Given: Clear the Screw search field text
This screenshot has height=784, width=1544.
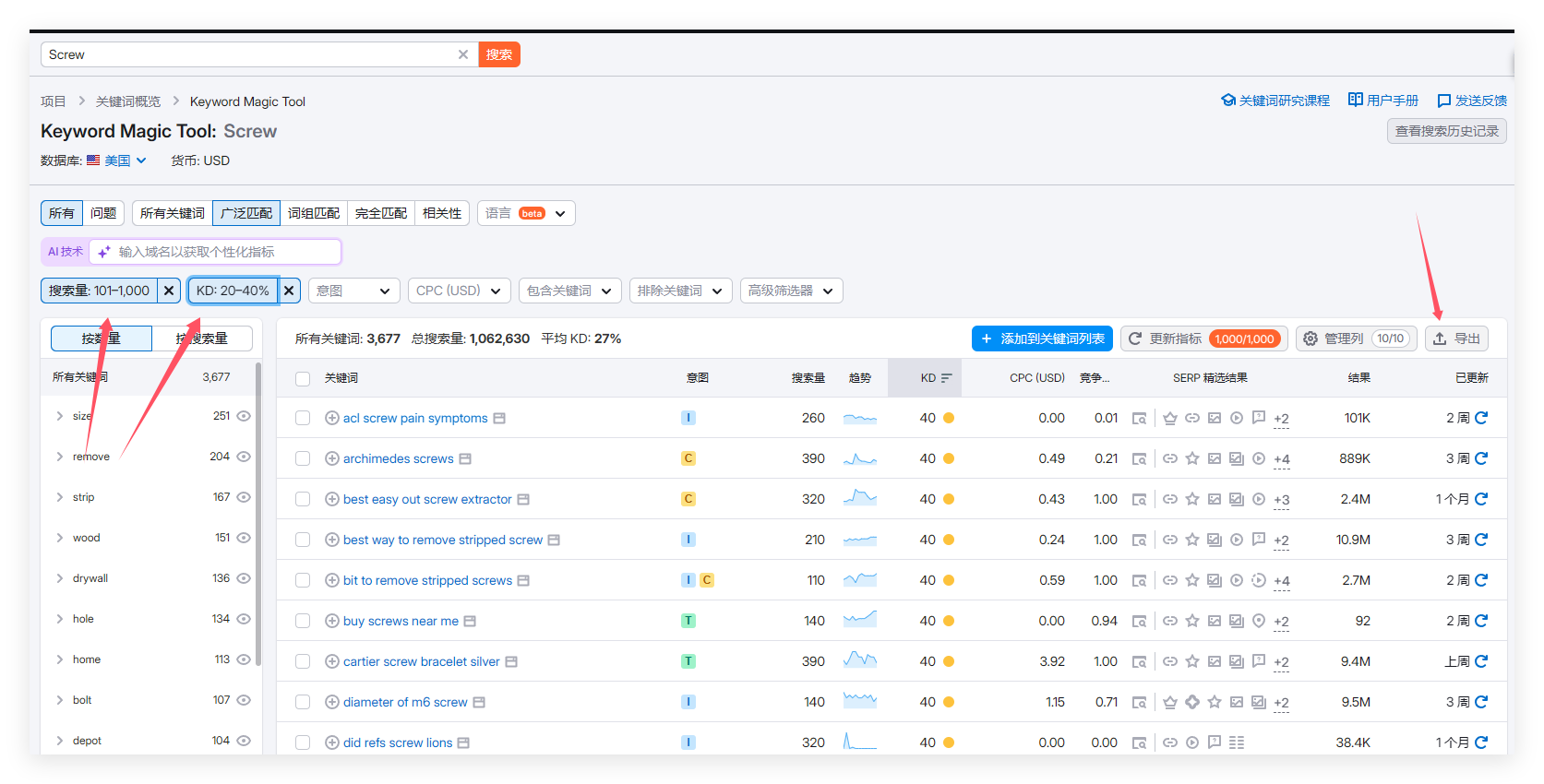Looking at the screenshot, I should [x=463, y=54].
